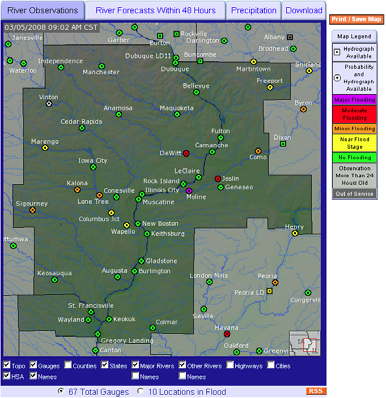
Task: Click the yellow Freeport gauge marker
Action: (270, 87)
